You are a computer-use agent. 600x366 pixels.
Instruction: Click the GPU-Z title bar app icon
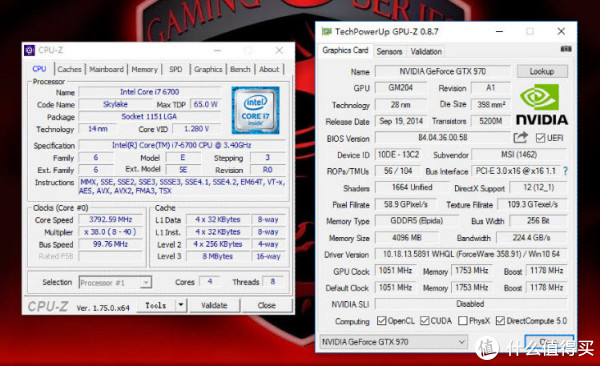pyautogui.click(x=326, y=31)
